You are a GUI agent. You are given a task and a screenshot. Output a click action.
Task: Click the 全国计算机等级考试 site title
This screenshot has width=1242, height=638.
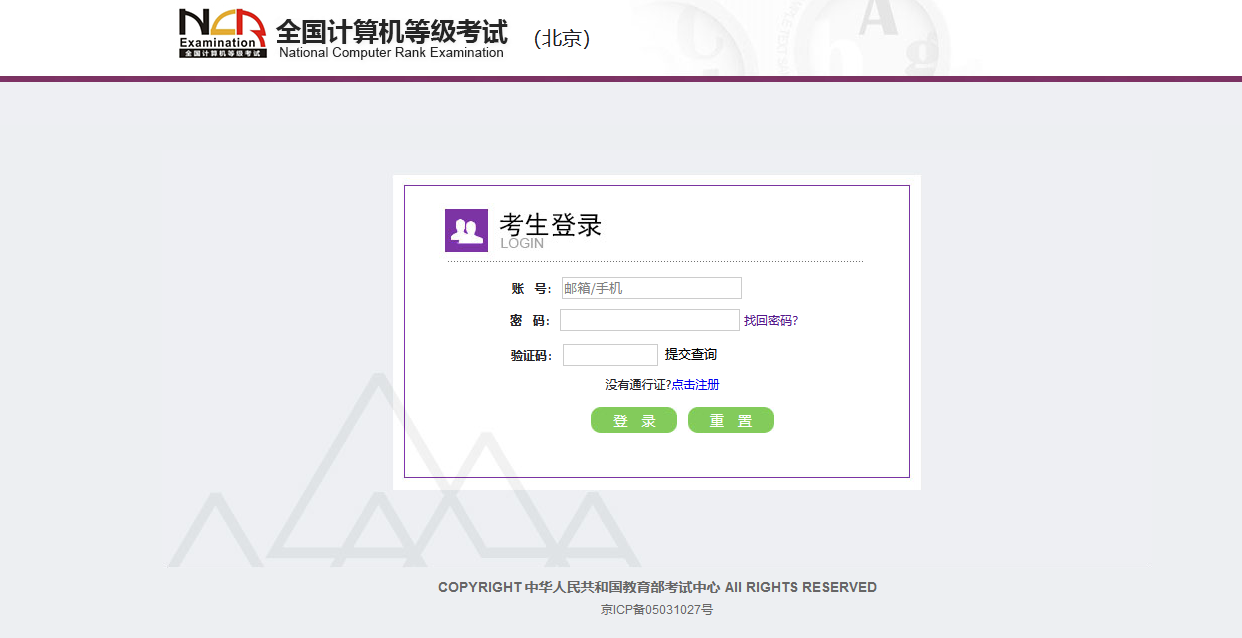click(x=391, y=31)
